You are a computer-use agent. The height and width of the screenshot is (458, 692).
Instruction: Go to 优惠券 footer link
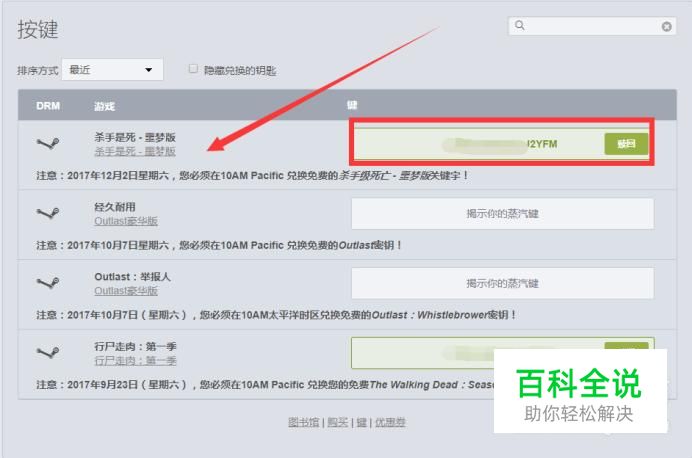point(390,422)
